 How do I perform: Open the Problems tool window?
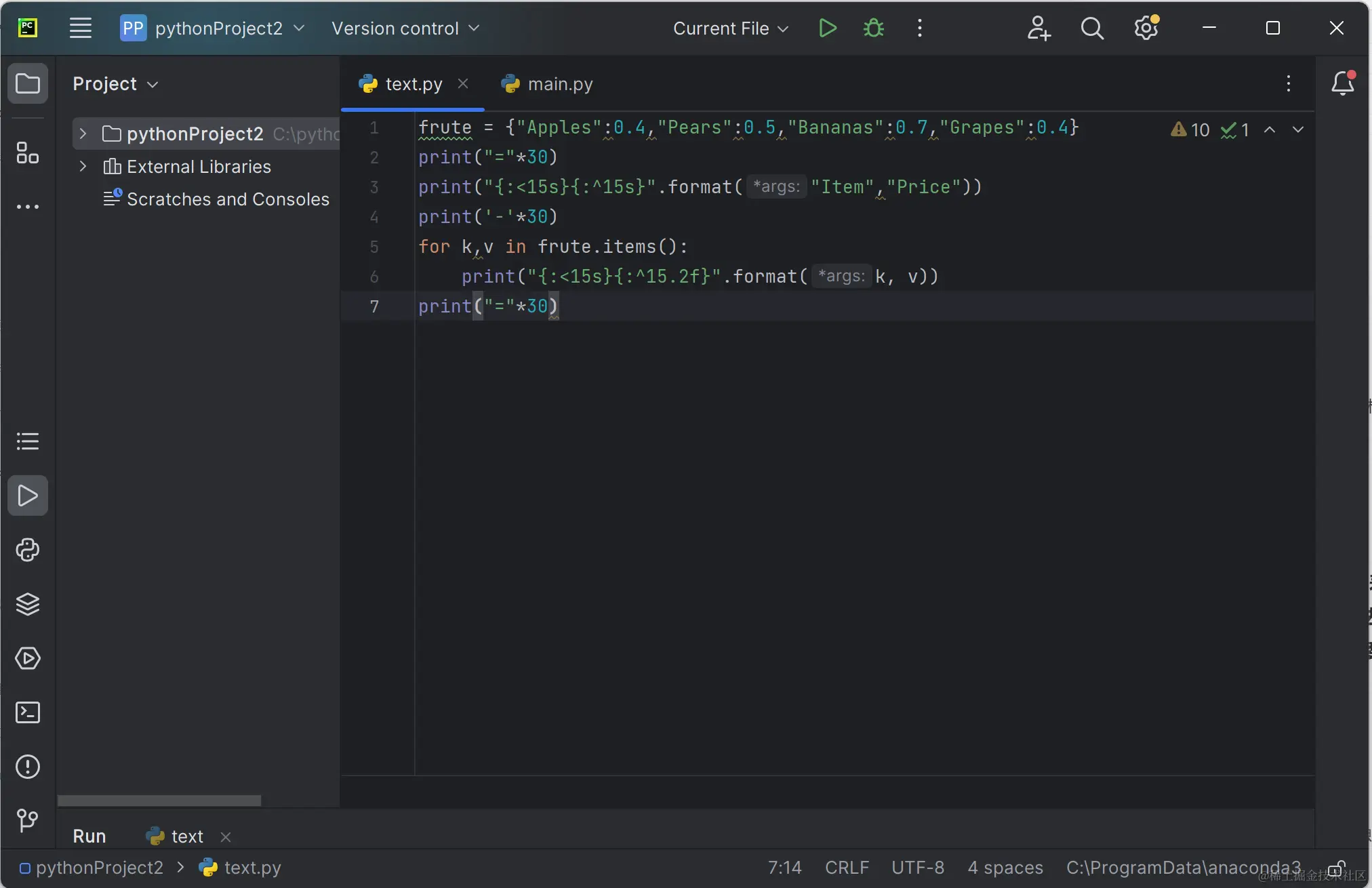pyautogui.click(x=28, y=767)
